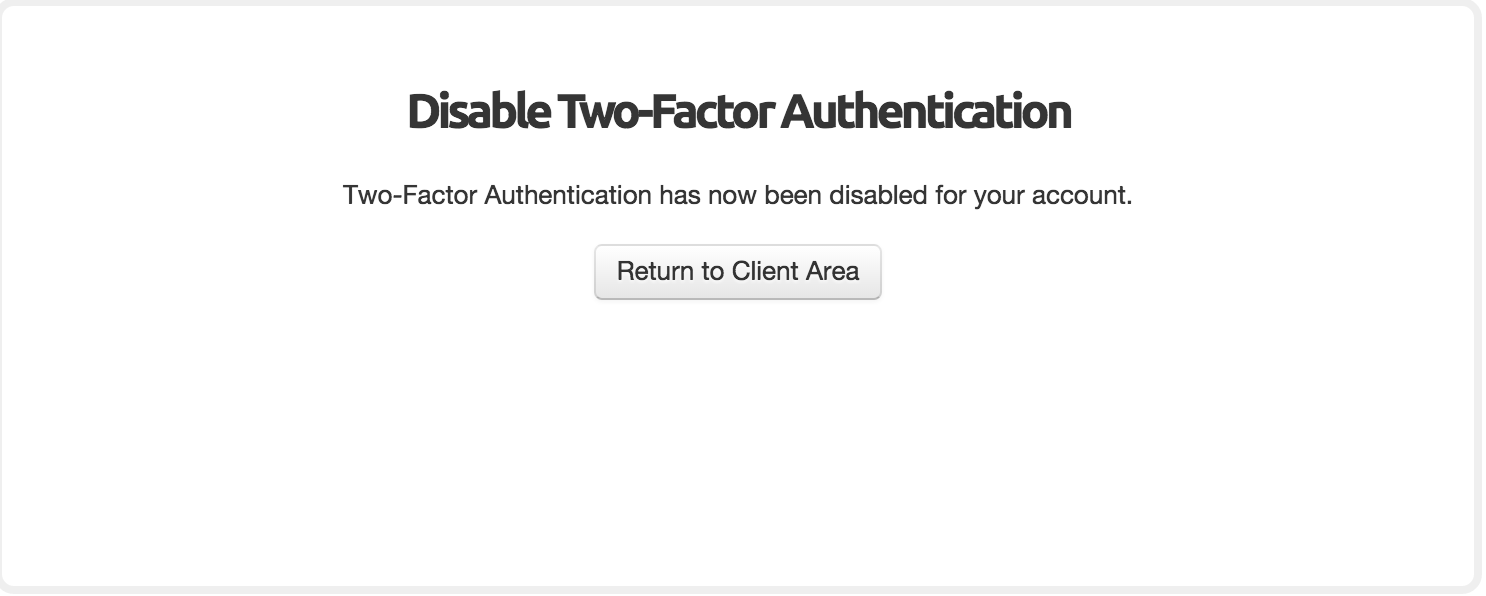Click the blank area left of the Return button
The image size is (1486, 596).
(300, 271)
